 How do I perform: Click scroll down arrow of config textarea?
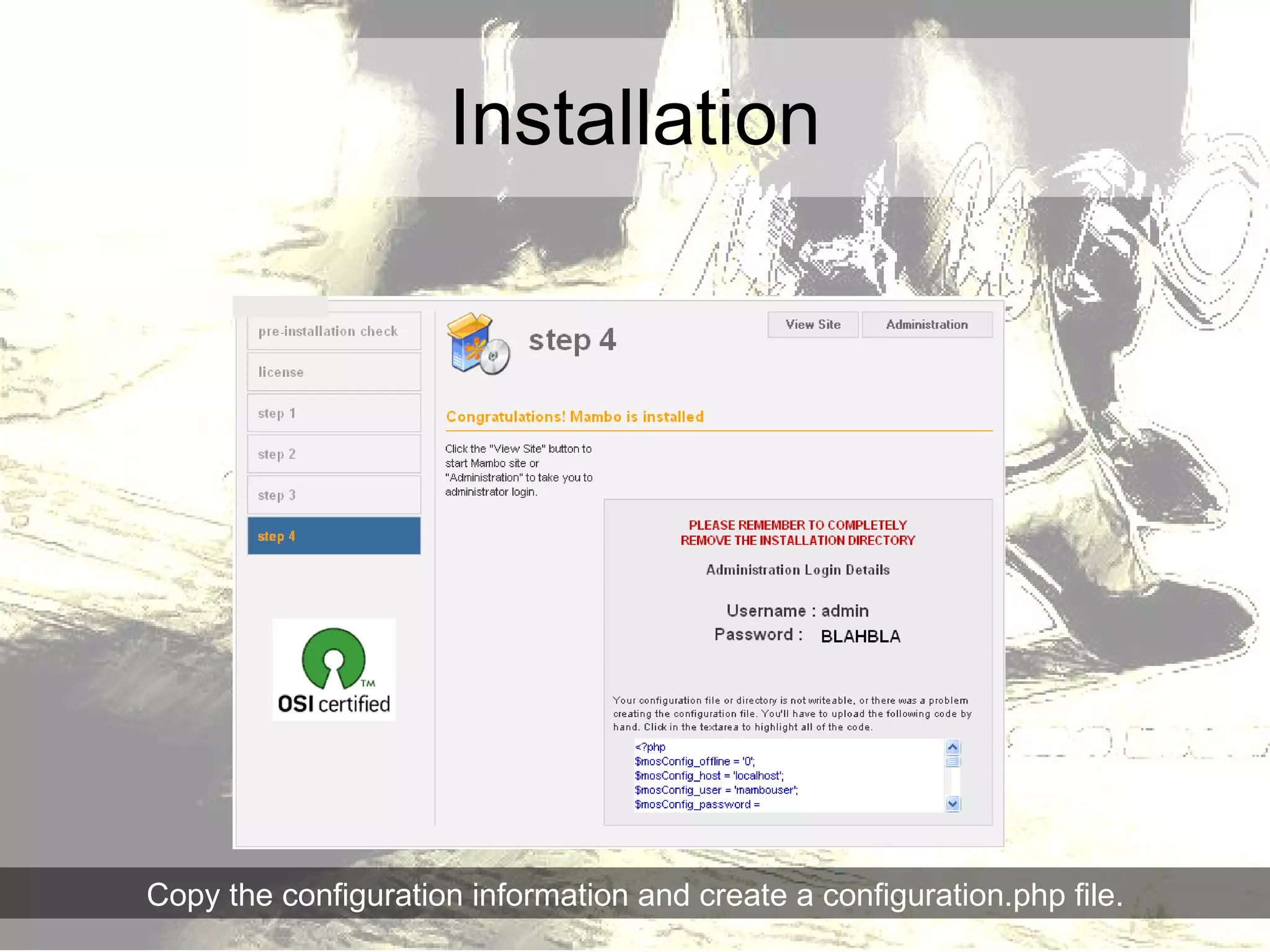click(x=953, y=804)
